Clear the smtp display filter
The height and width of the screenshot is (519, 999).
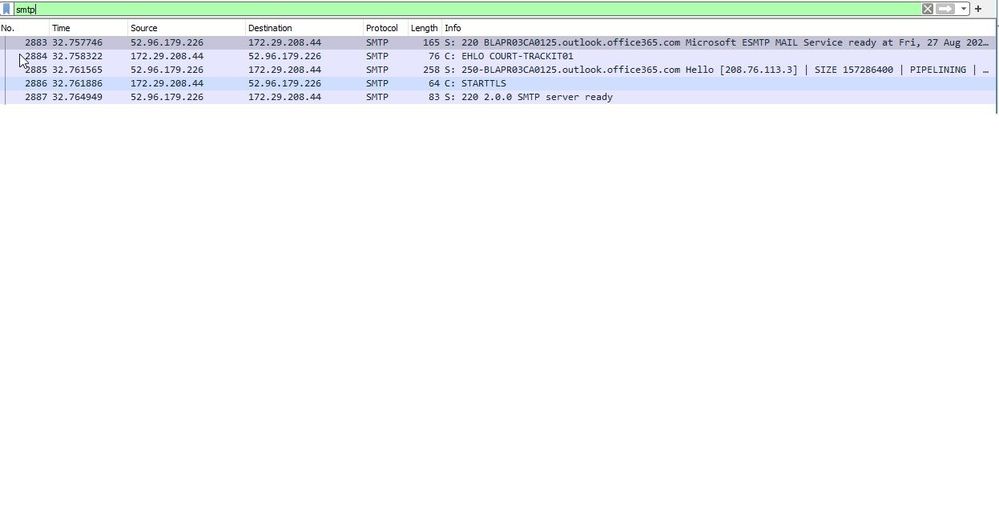(x=928, y=9)
